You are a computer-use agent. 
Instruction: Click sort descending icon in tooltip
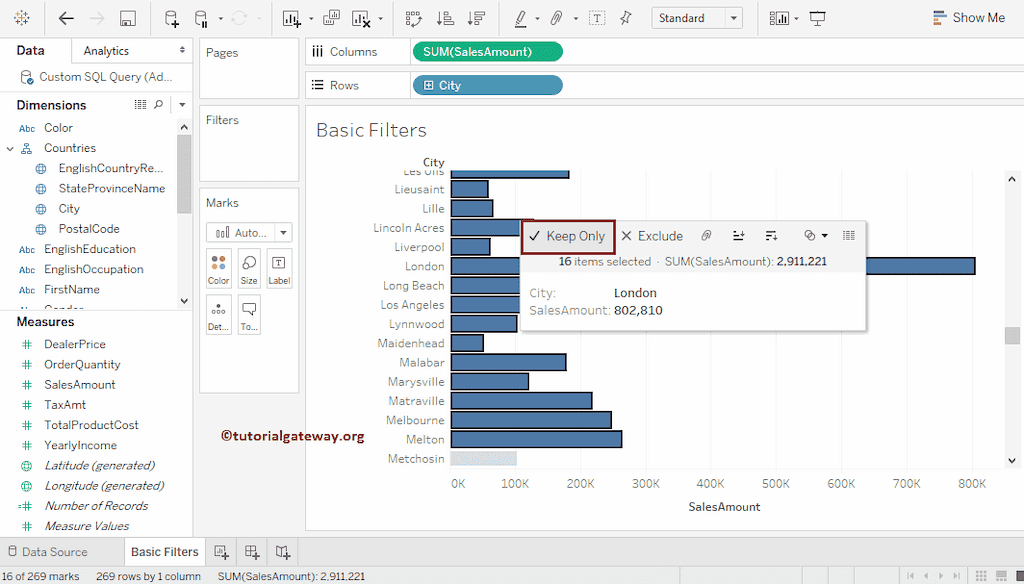click(x=771, y=236)
